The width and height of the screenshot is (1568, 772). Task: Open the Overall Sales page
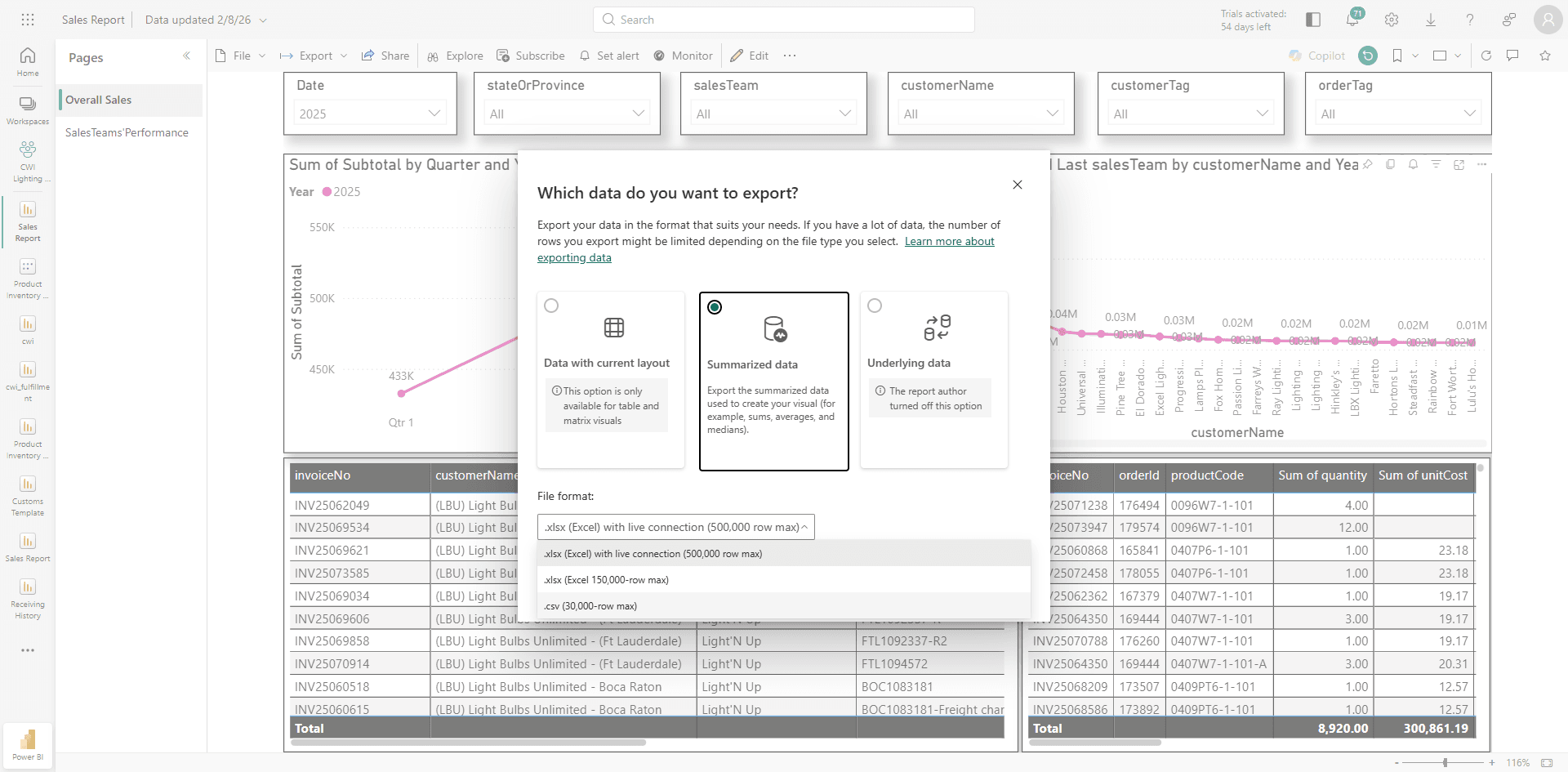(131, 100)
